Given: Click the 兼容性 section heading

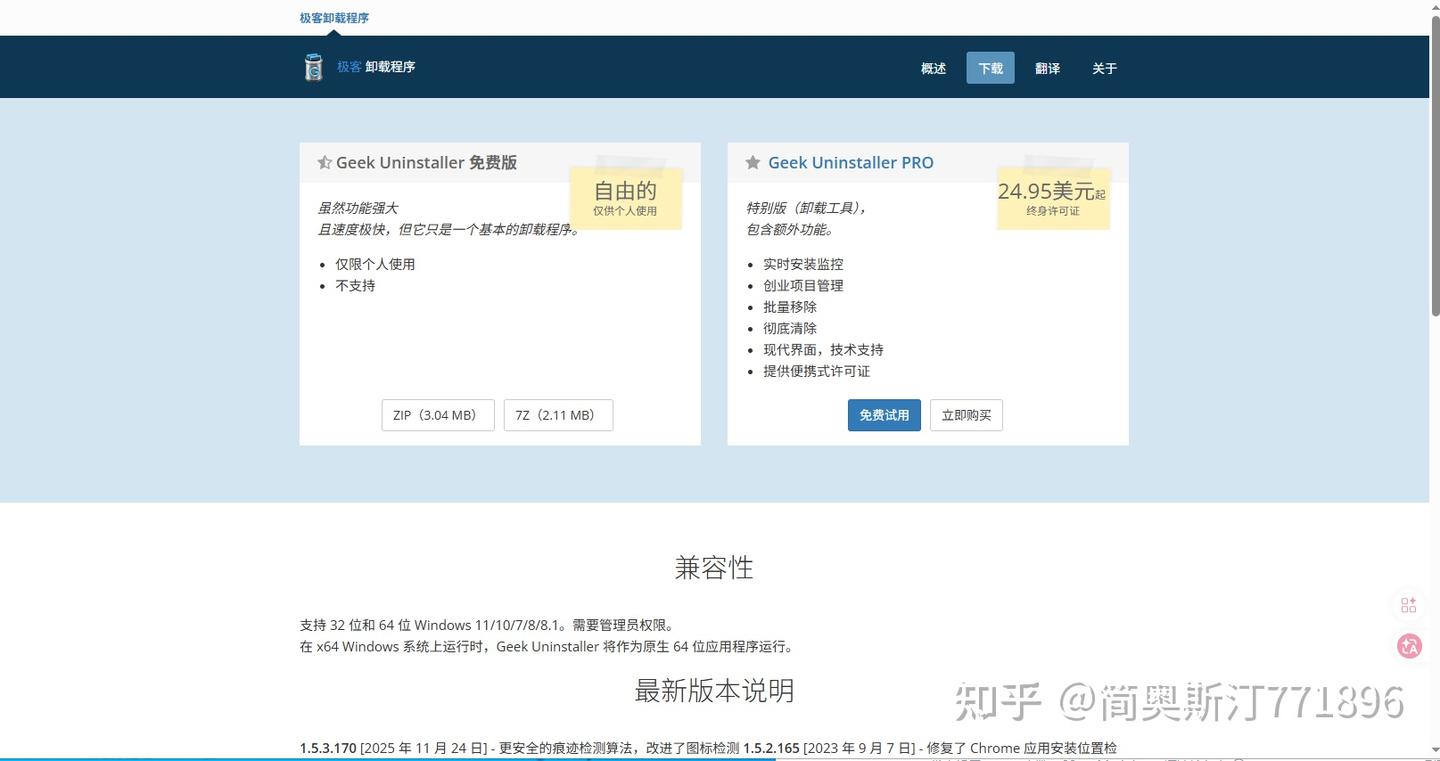Looking at the screenshot, I should 714,568.
